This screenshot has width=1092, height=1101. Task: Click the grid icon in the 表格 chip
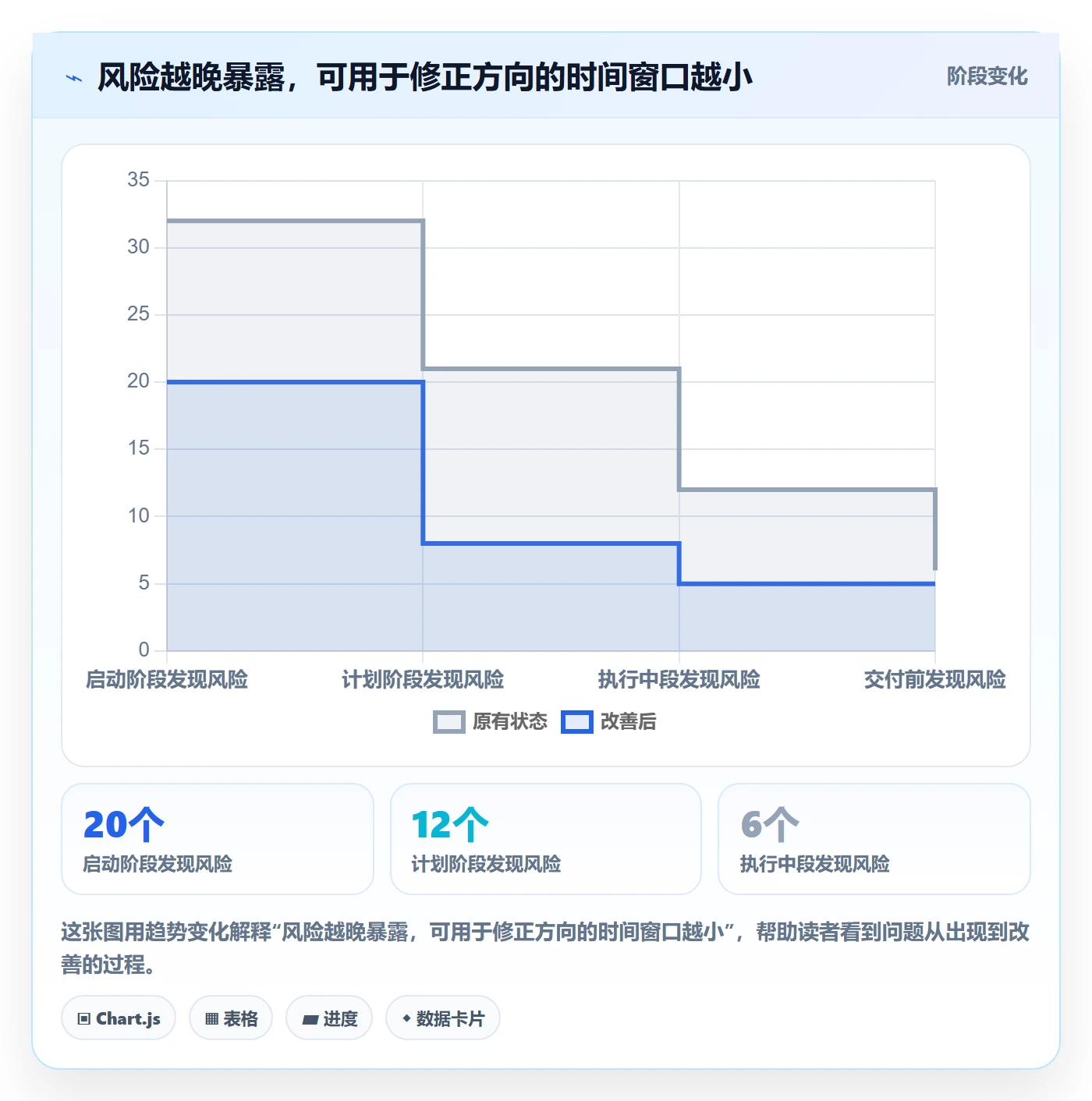click(x=211, y=1019)
